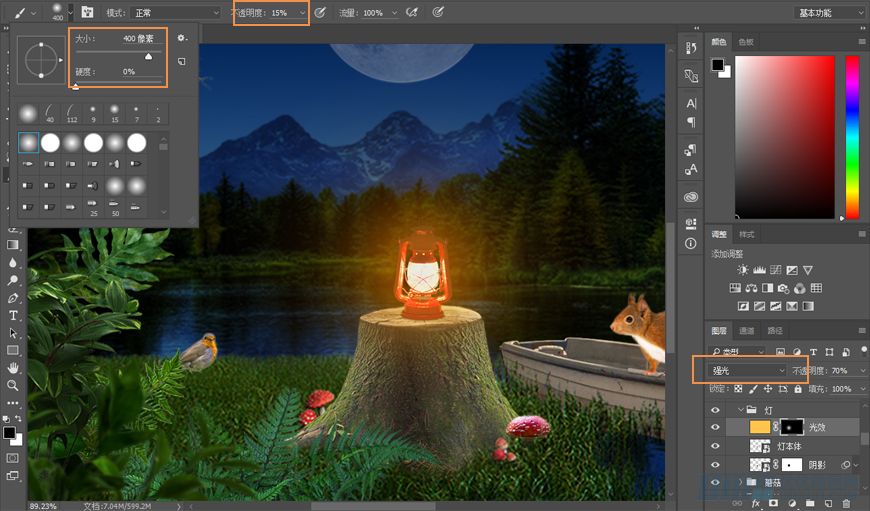Select the hard round brush preset thumbnail

coord(50,143)
